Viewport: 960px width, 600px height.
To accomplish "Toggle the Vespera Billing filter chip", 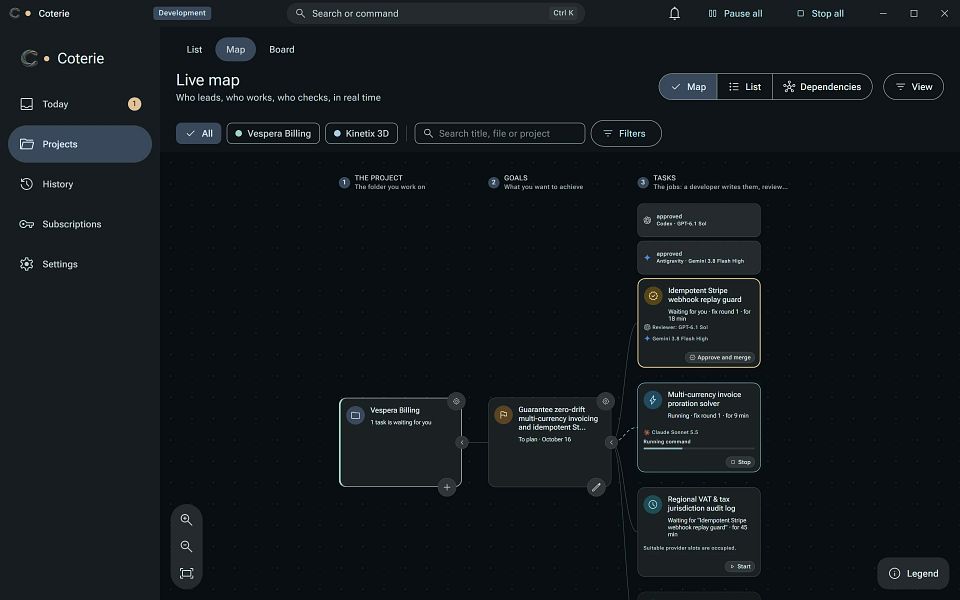I will click(x=273, y=133).
